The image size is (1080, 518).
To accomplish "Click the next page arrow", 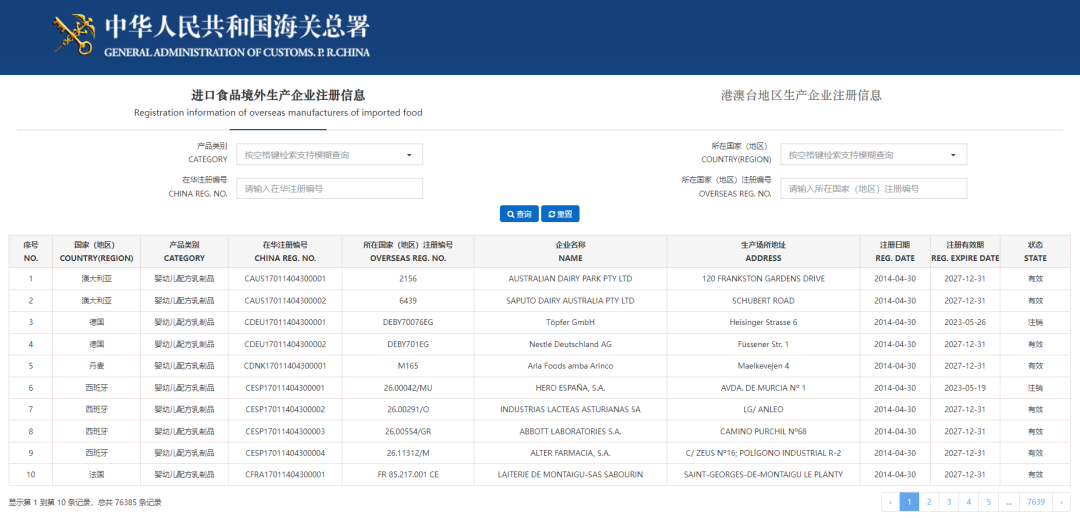I will [1061, 502].
